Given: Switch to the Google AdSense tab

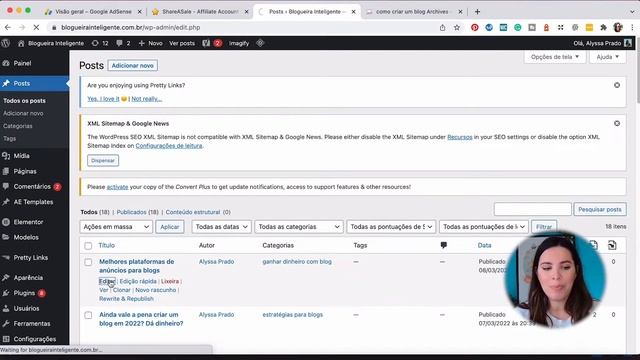Looking at the screenshot, I should 93,11.
